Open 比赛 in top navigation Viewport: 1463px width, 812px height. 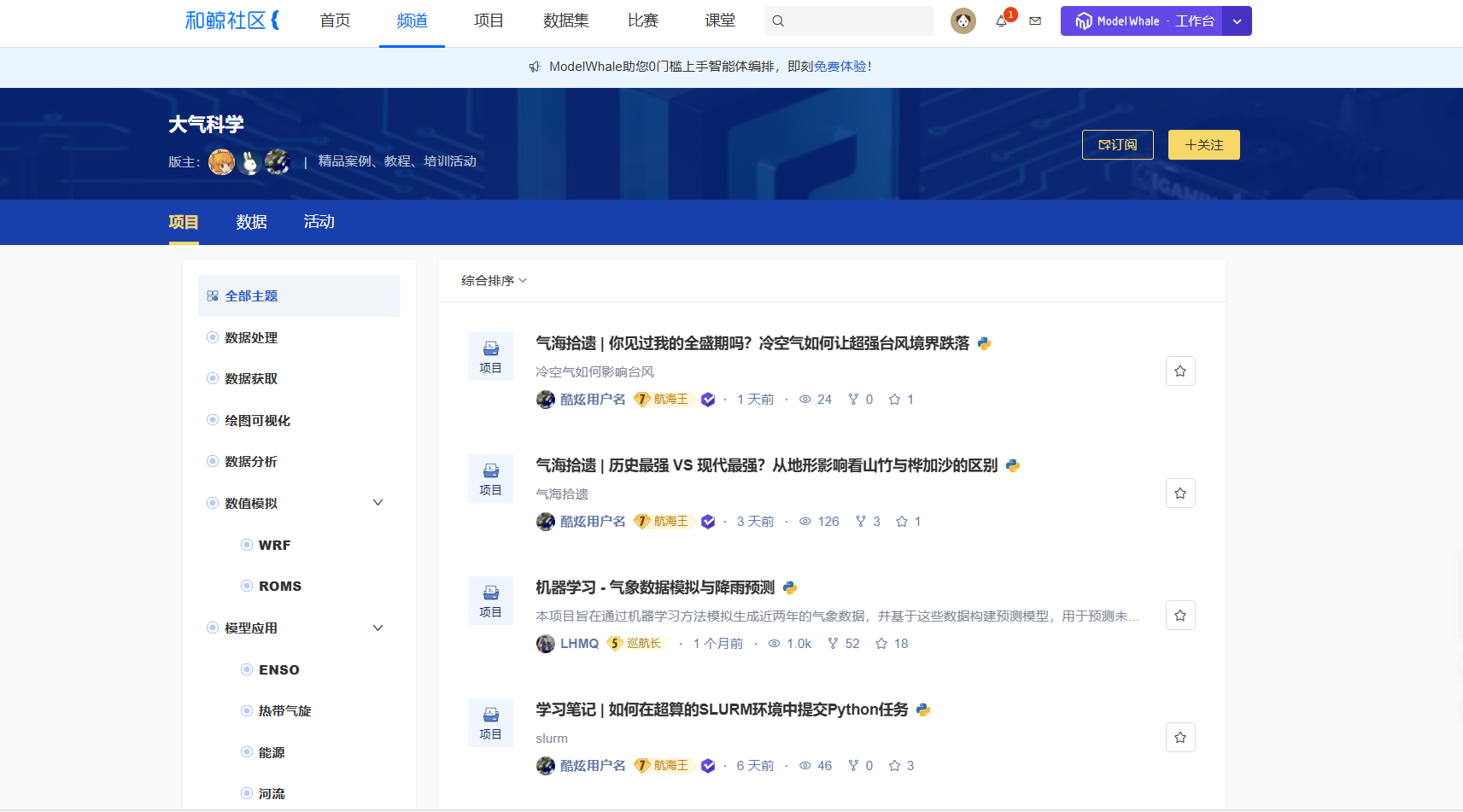pos(643,20)
